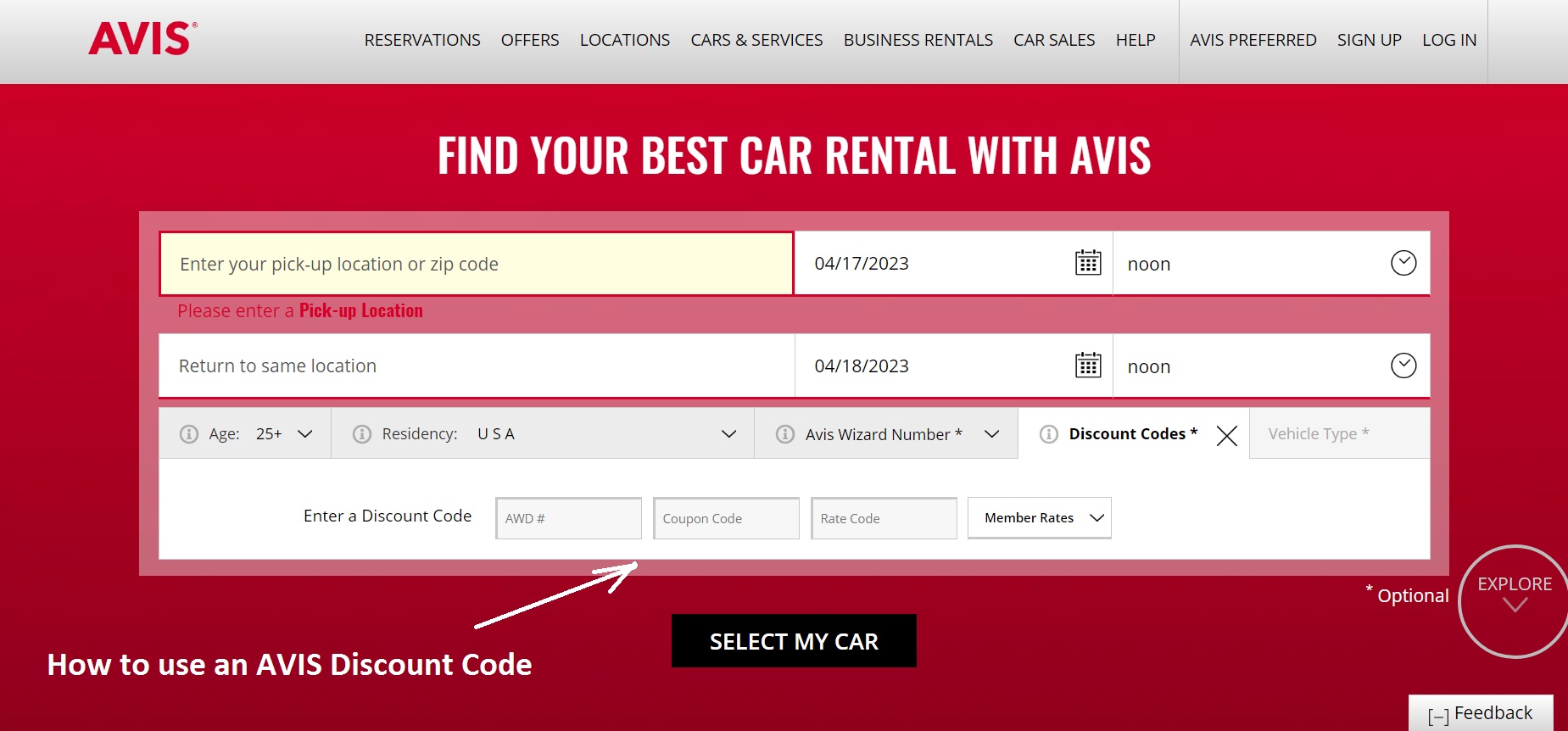Select the Discount Codes tab
Image resolution: width=1568 pixels, height=731 pixels.
(1133, 433)
